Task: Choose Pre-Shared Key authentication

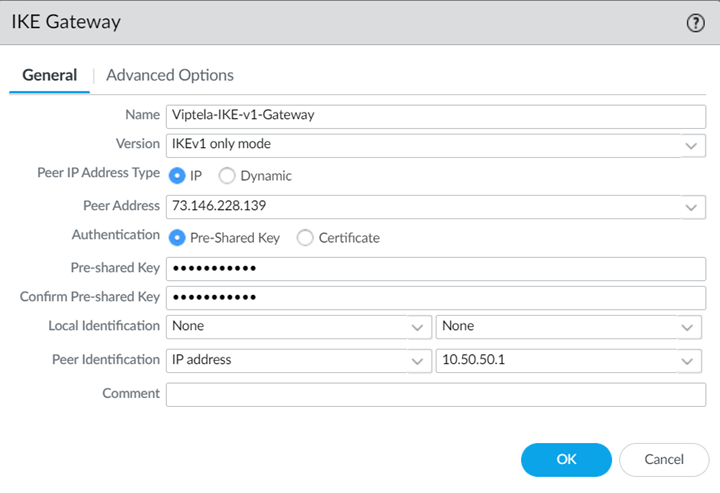Action: [178, 238]
